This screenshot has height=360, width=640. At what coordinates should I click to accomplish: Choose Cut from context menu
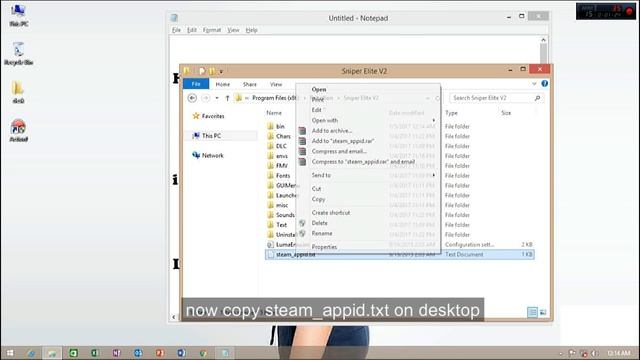click(x=316, y=189)
